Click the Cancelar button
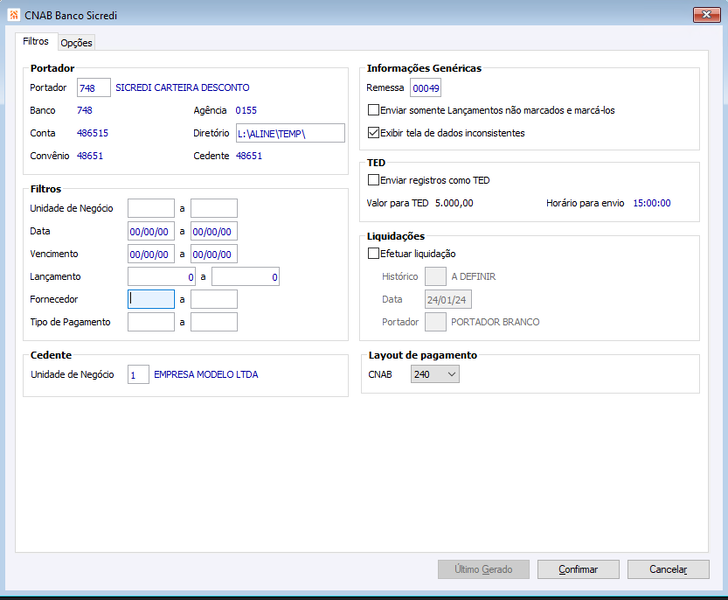 (x=668, y=569)
